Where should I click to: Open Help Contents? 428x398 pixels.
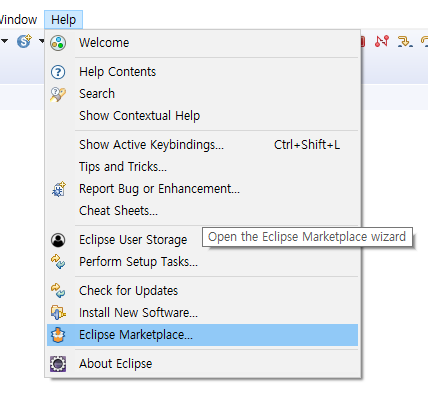202,72
